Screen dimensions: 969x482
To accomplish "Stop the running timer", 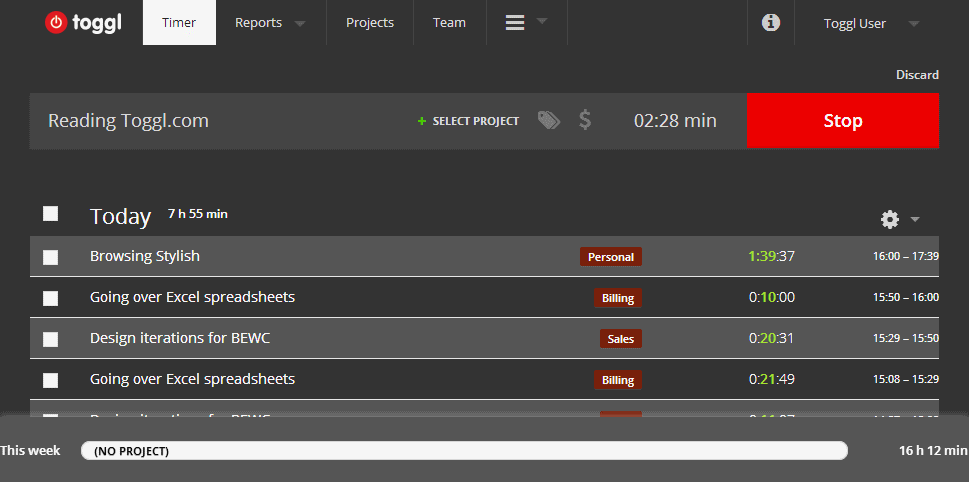I will click(x=843, y=120).
